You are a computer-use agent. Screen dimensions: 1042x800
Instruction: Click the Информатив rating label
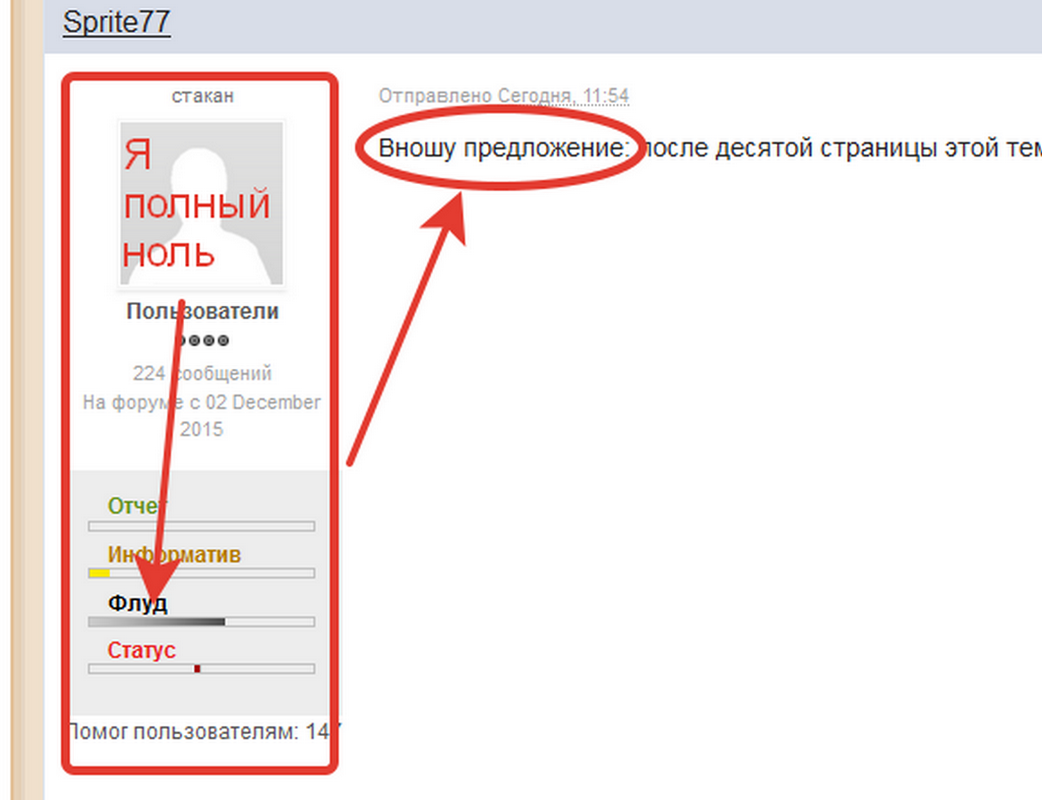pyautogui.click(x=174, y=554)
